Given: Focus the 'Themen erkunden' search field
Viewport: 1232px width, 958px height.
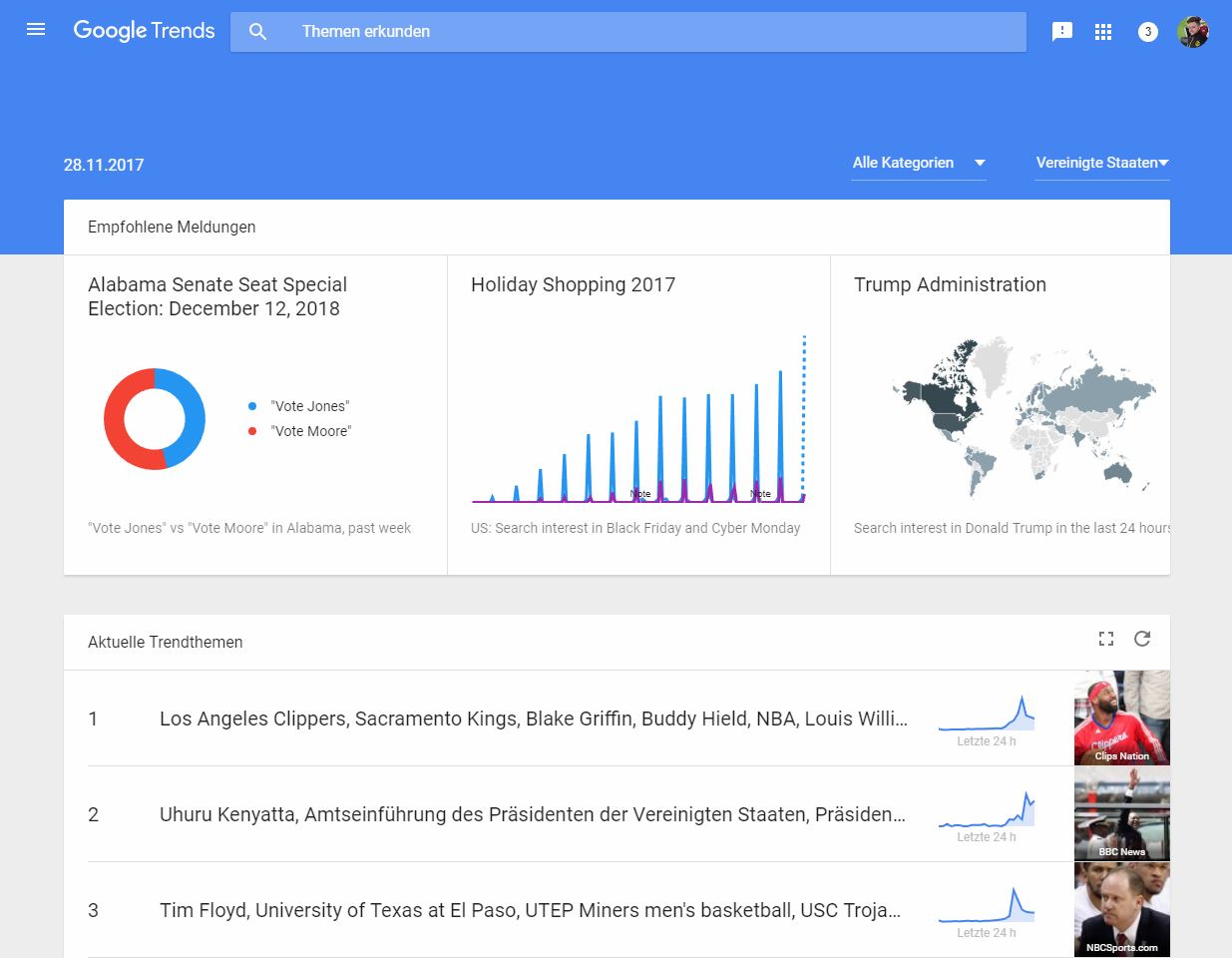Looking at the screenshot, I should [628, 32].
